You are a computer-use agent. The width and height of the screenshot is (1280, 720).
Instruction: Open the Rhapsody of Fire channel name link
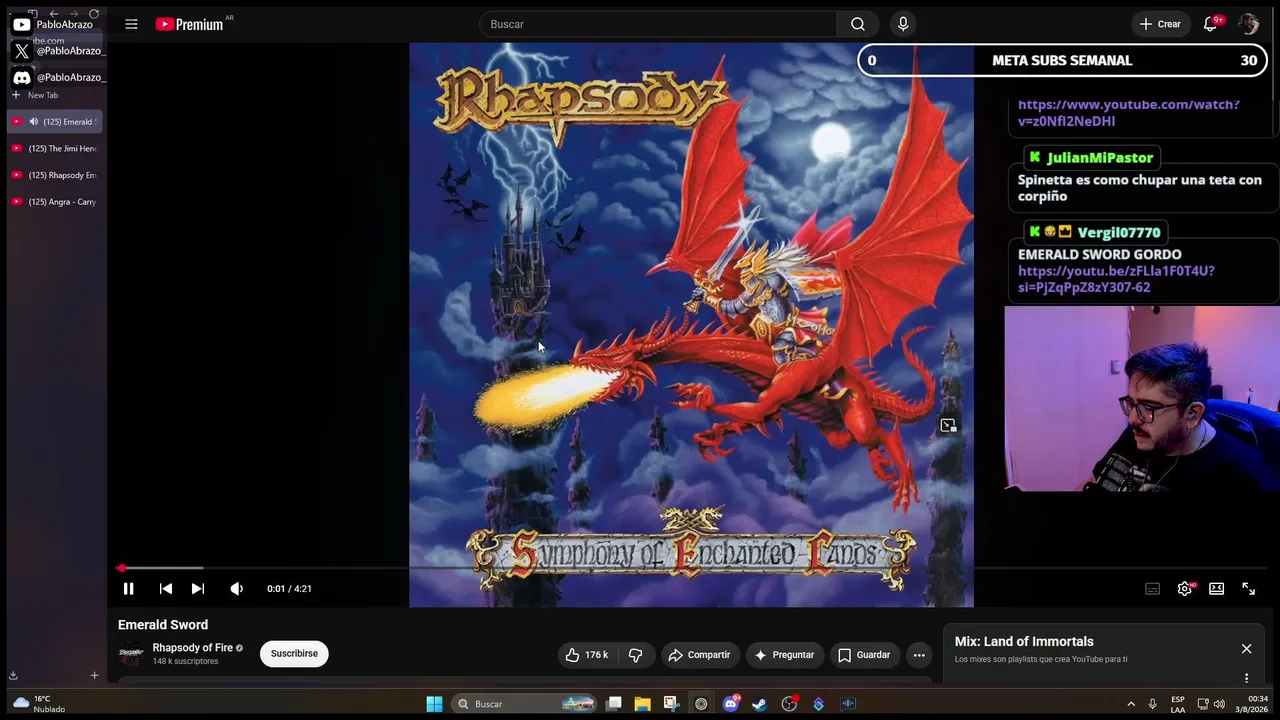coord(192,648)
